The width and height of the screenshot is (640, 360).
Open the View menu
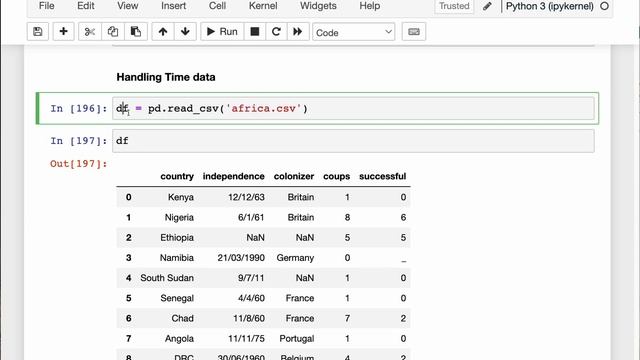click(x=128, y=6)
